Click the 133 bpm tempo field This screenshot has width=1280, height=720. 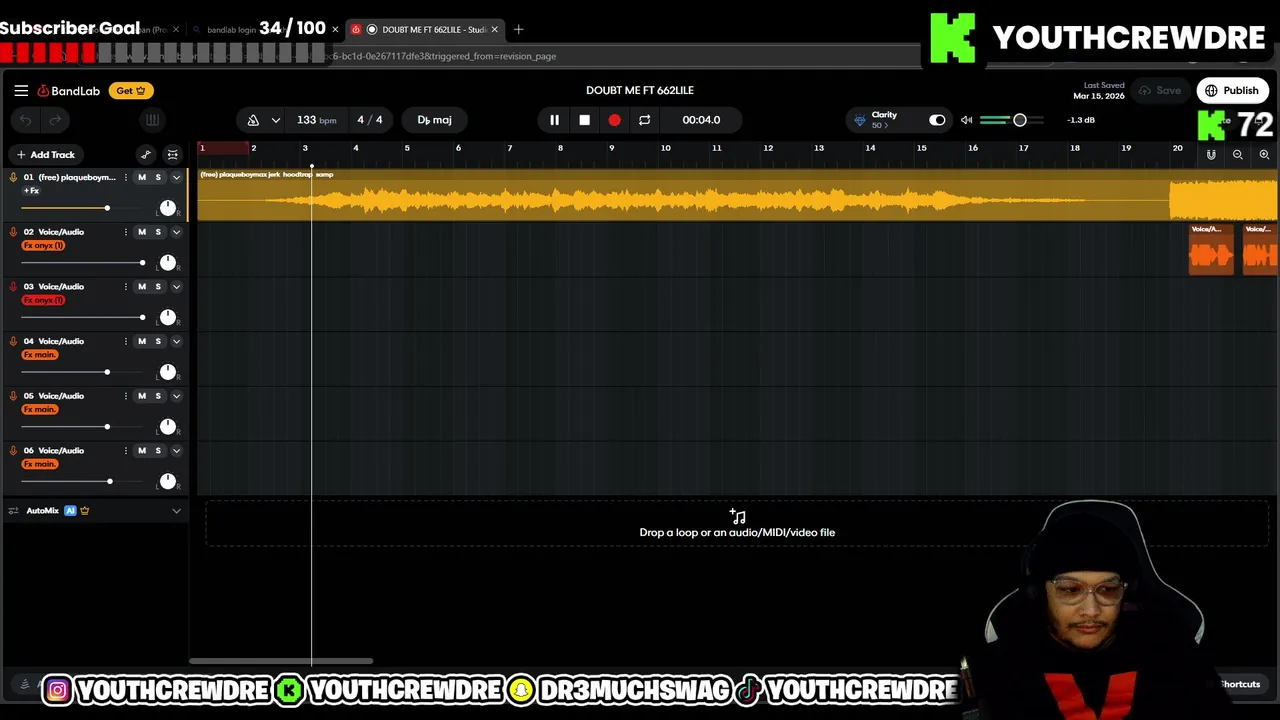click(x=316, y=120)
